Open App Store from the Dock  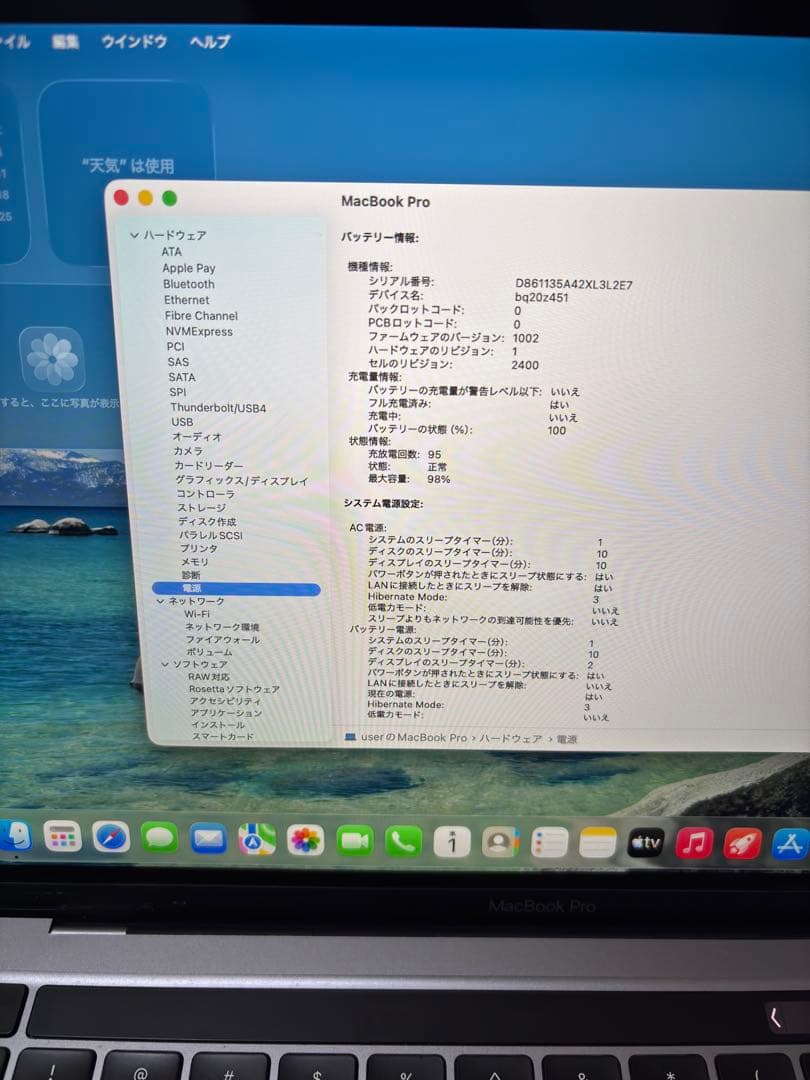[790, 844]
